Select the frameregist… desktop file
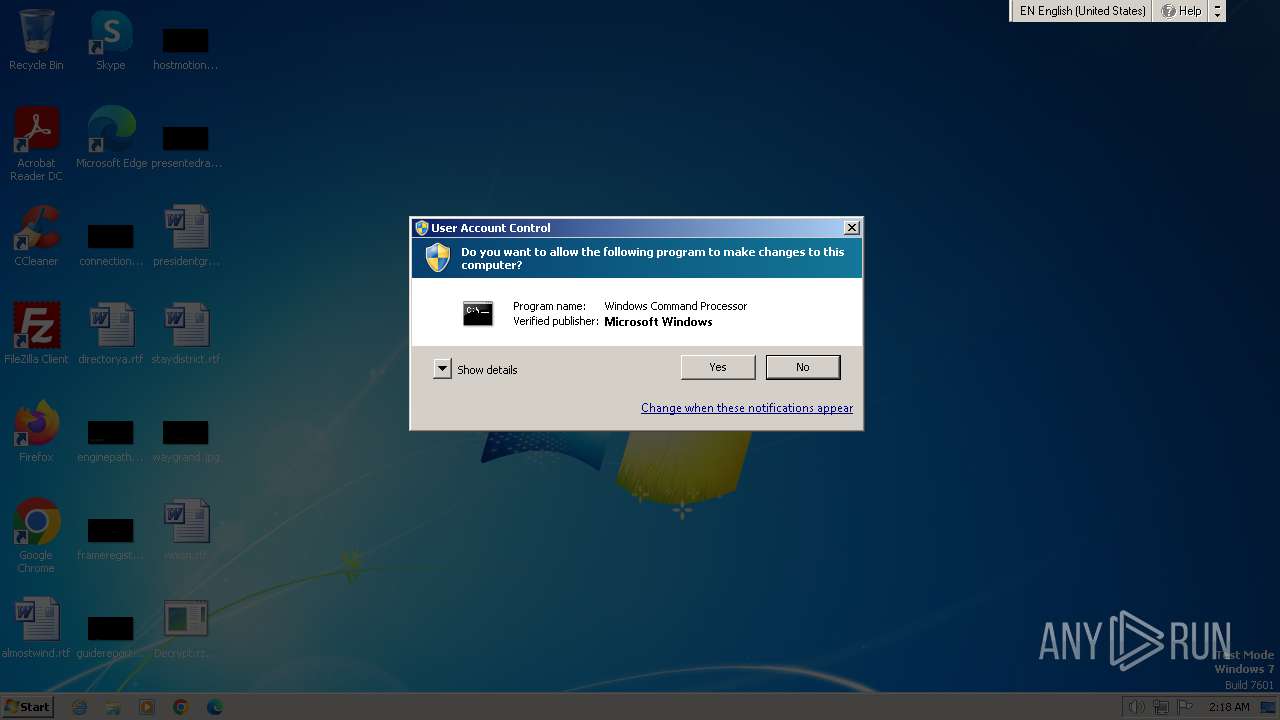 (x=111, y=536)
